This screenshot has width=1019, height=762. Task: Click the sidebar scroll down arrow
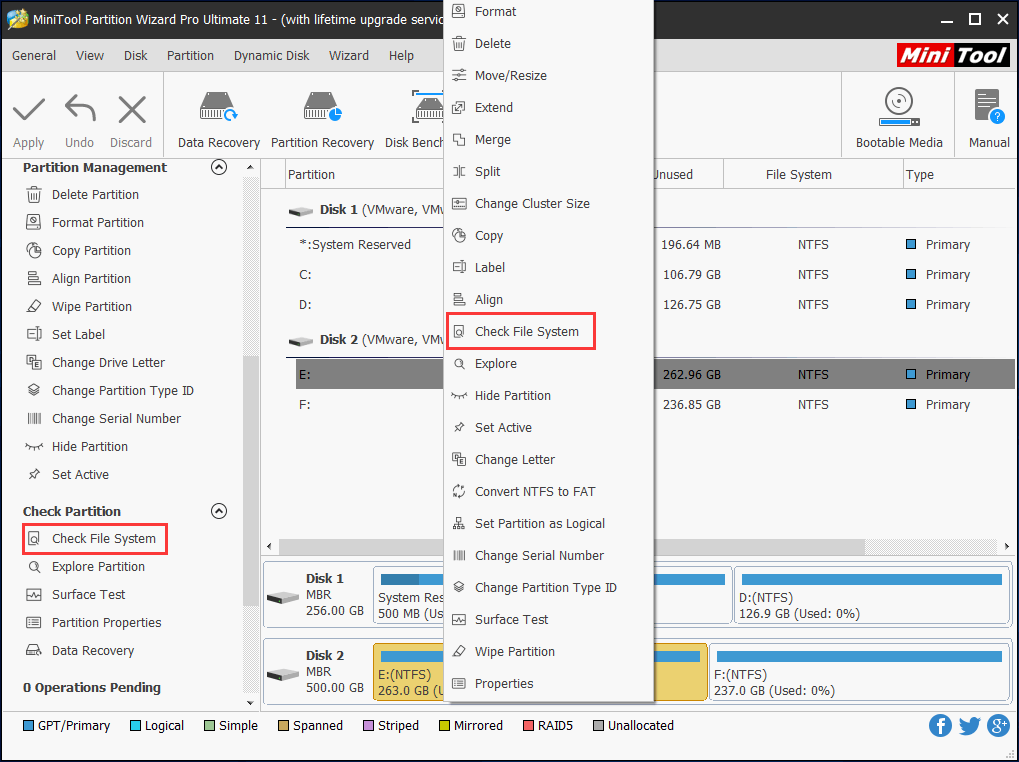(250, 702)
